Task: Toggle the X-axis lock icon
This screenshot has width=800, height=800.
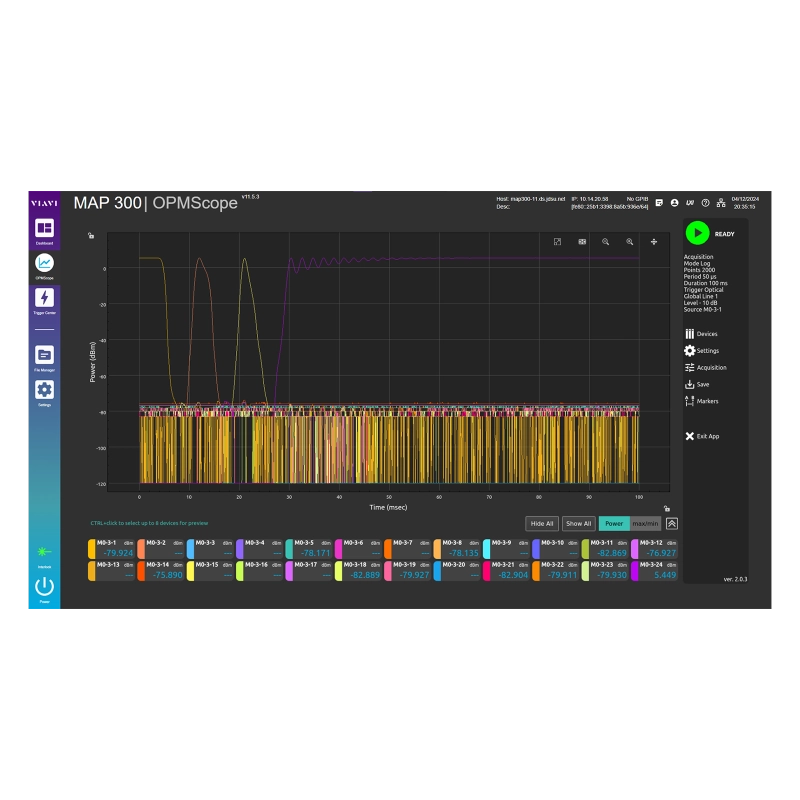Action: coord(666,508)
